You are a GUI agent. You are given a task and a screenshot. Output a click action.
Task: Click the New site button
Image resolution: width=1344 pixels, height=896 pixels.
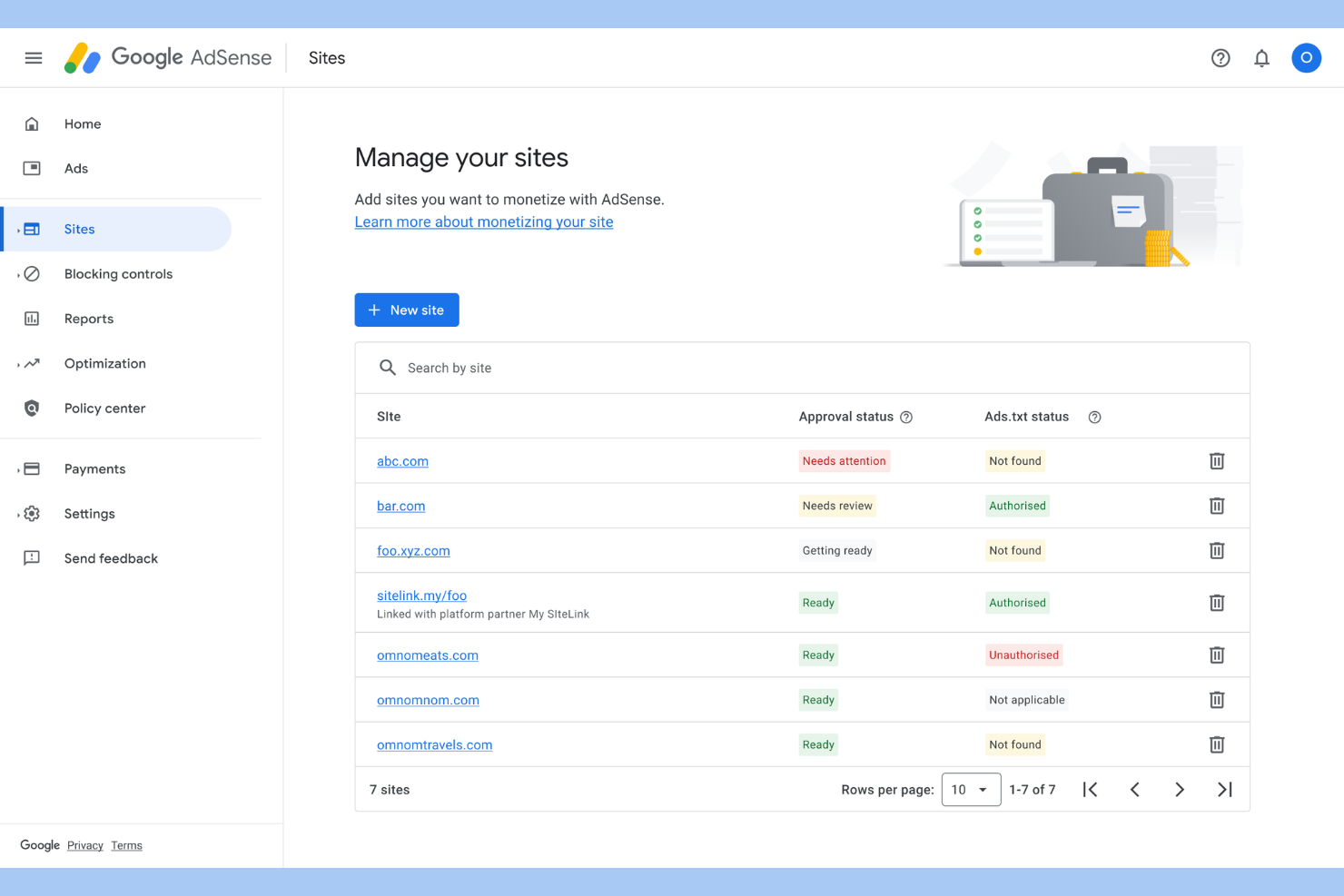(407, 310)
